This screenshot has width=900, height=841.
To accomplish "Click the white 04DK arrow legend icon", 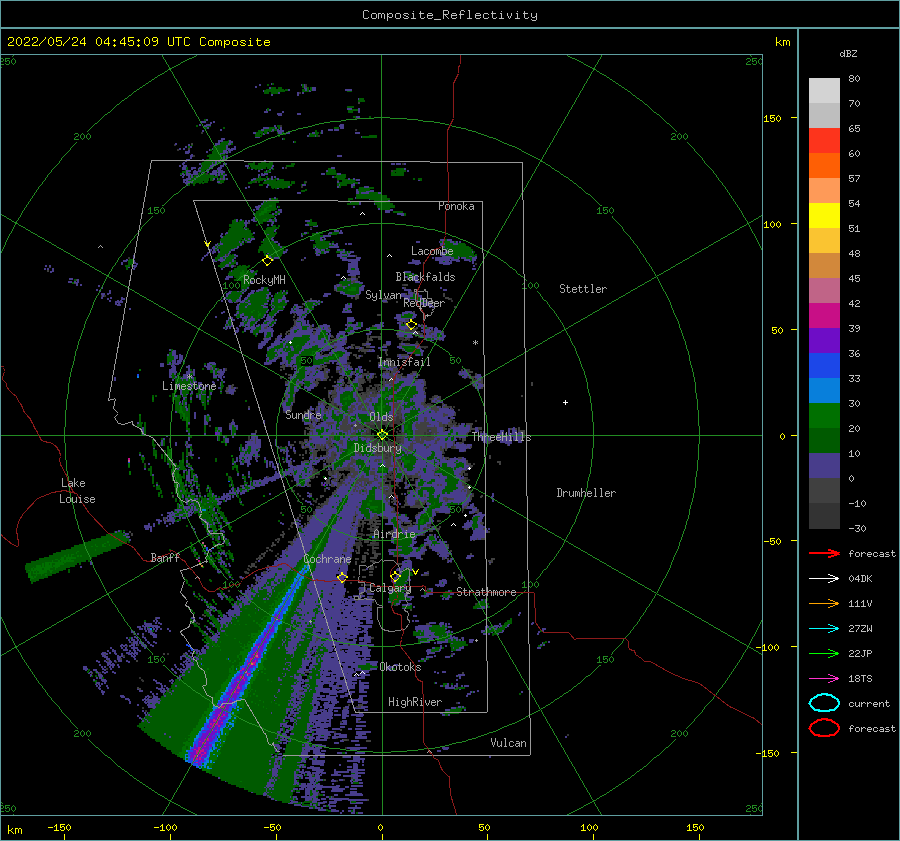I will click(x=824, y=578).
